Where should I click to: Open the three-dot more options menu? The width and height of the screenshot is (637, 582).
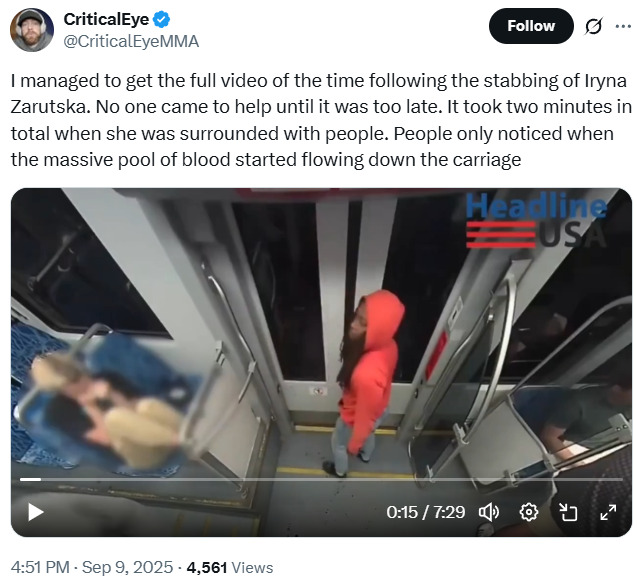tap(623, 26)
